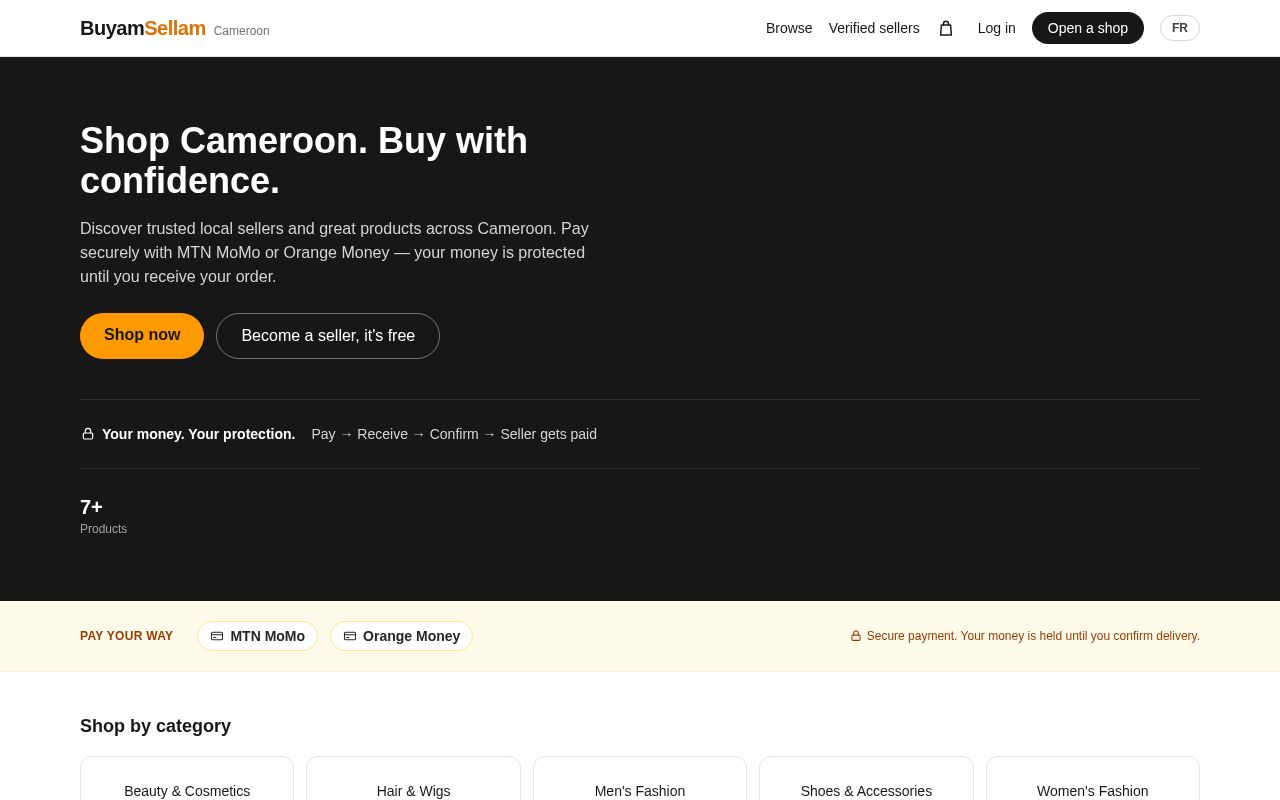The image size is (1280, 800).
Task: Open the Women's Fashion category card
Action: point(1093,779)
